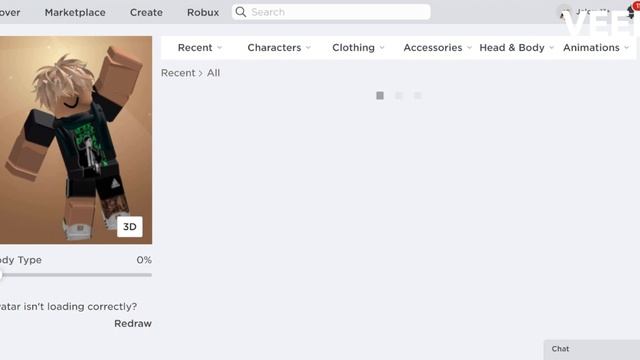
Task: Focus the Search input field
Action: (331, 12)
